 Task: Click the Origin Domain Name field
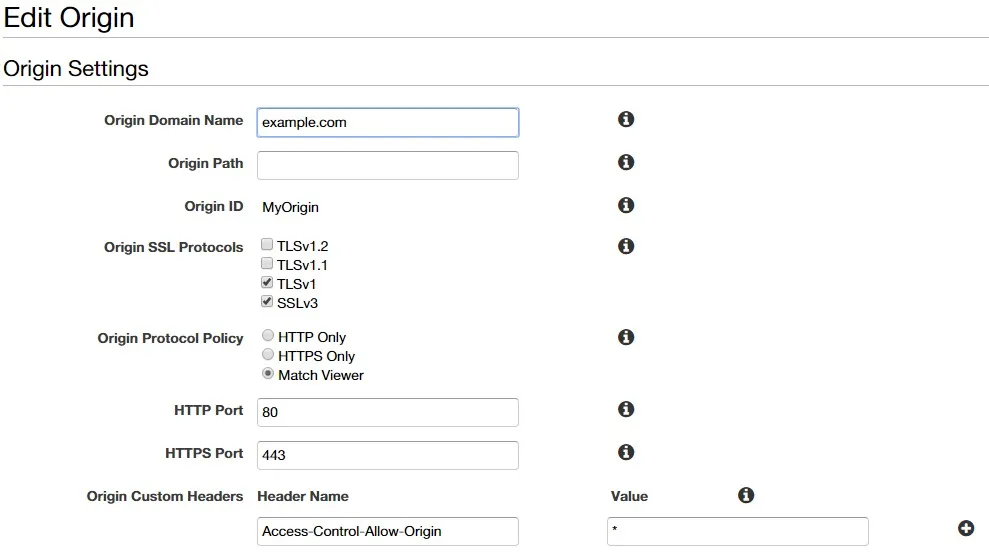(x=387, y=122)
